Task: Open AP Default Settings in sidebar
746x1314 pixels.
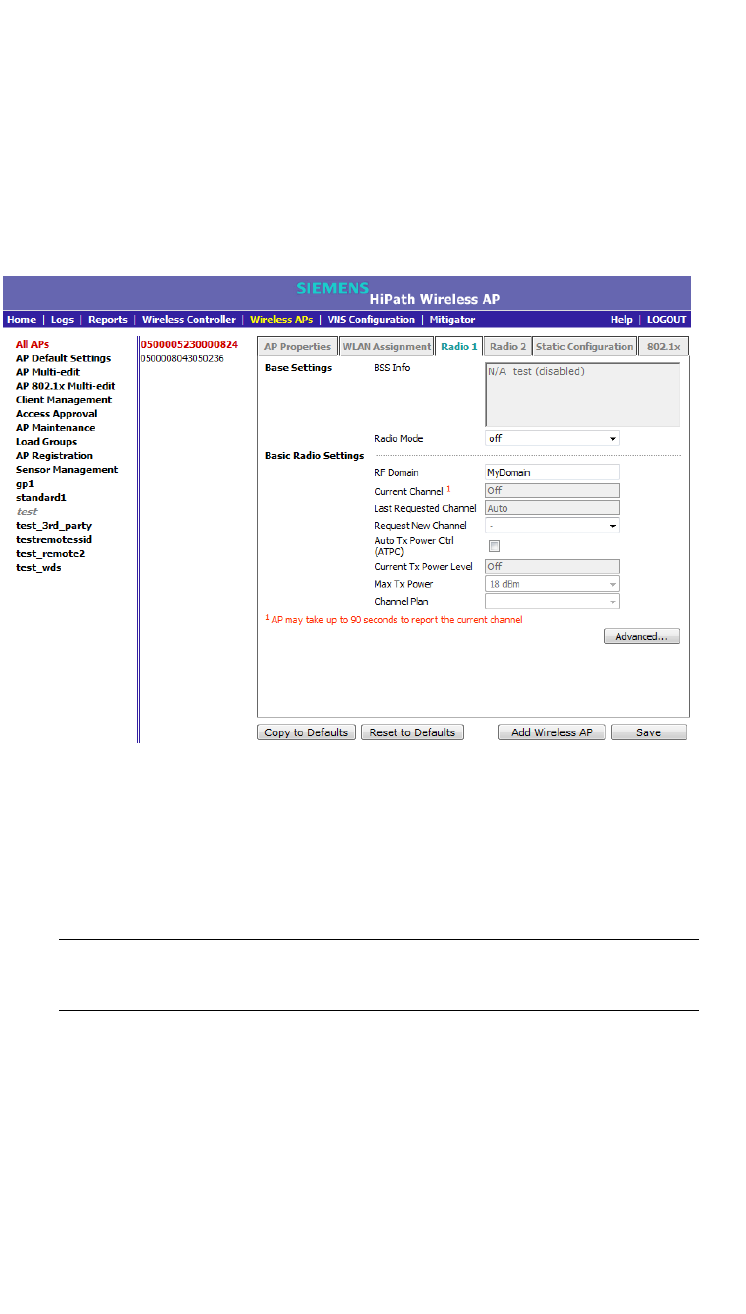Action: pos(64,358)
